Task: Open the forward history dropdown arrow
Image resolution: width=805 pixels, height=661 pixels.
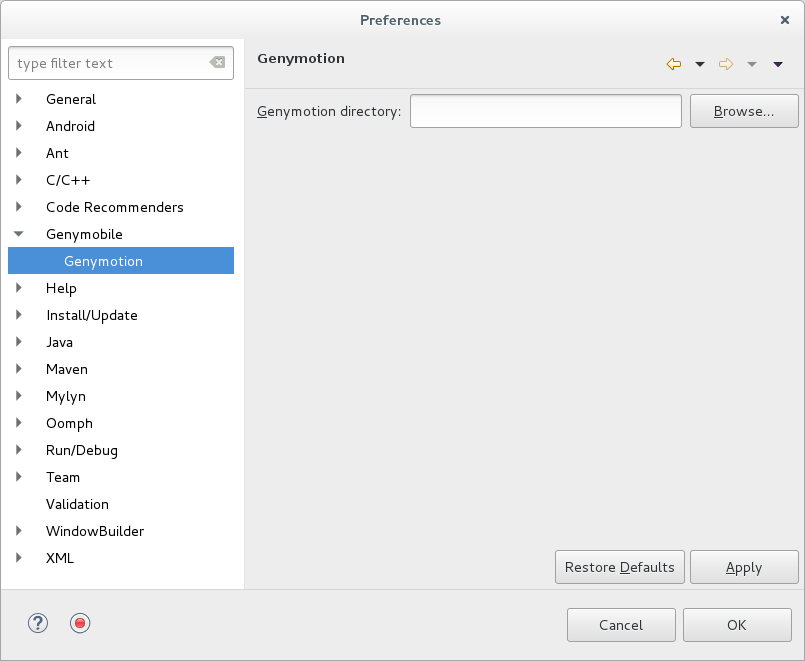Action: point(752,64)
